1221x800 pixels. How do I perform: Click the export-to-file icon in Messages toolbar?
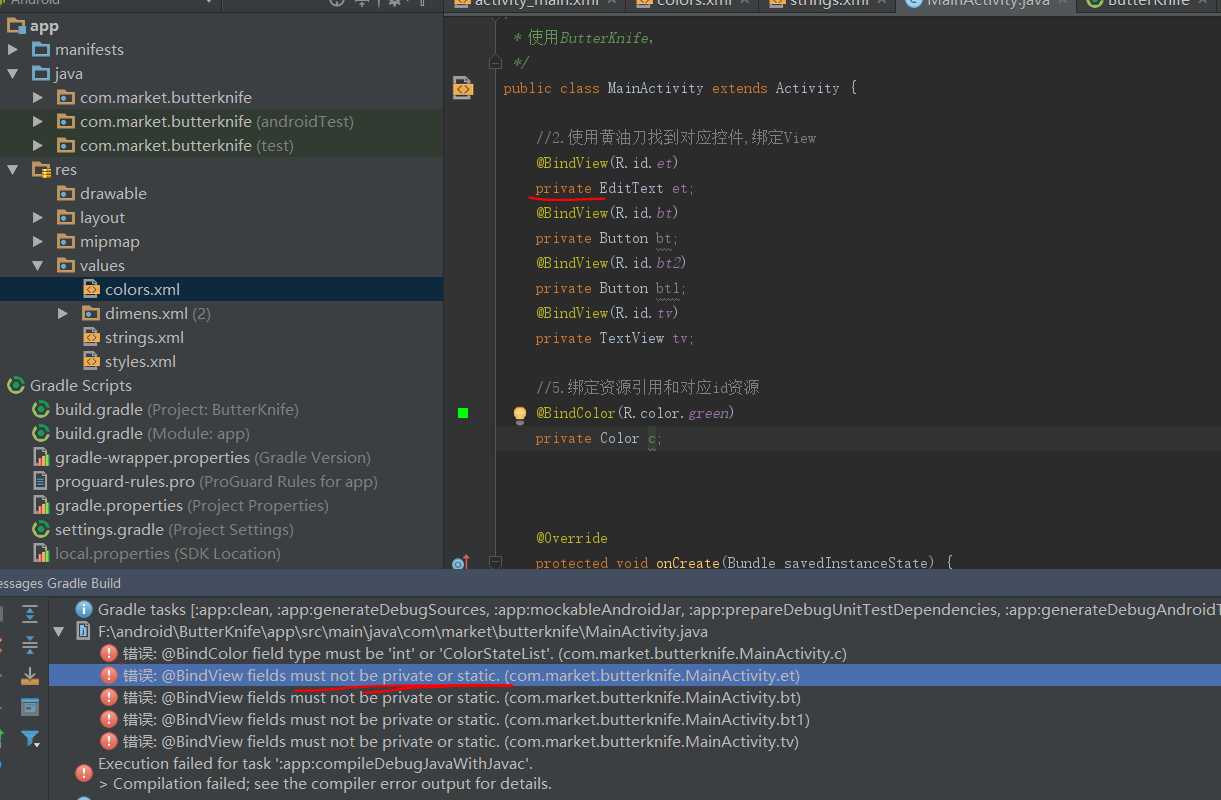30,676
